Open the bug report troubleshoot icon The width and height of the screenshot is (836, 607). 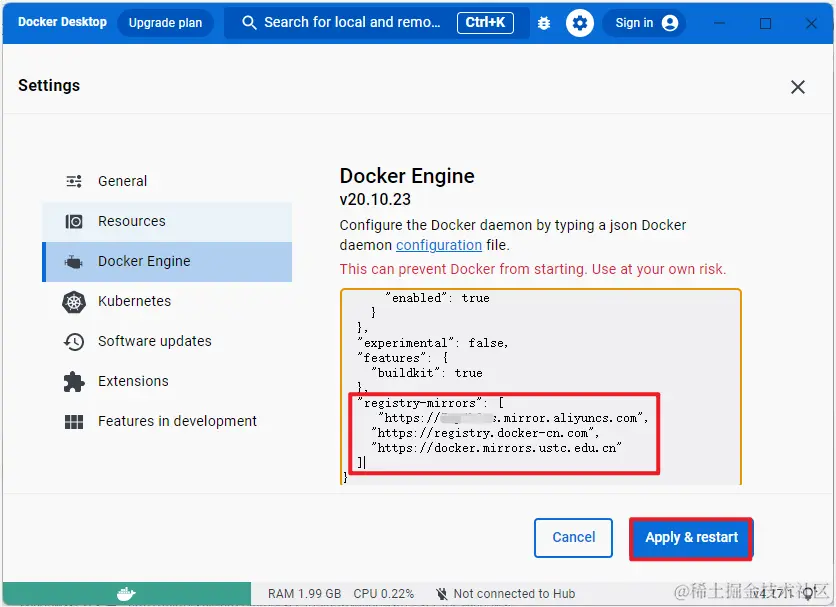click(544, 23)
